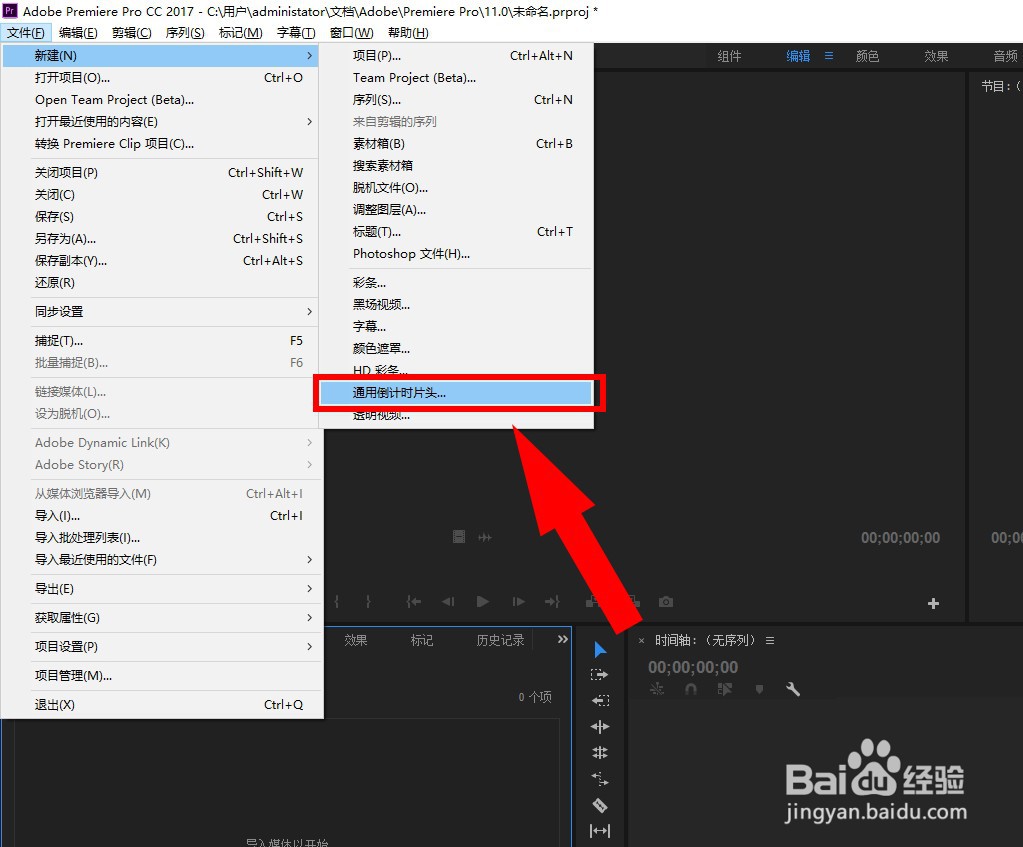1023x847 pixels.
Task: Open the button editor plus icon
Action: 934,604
